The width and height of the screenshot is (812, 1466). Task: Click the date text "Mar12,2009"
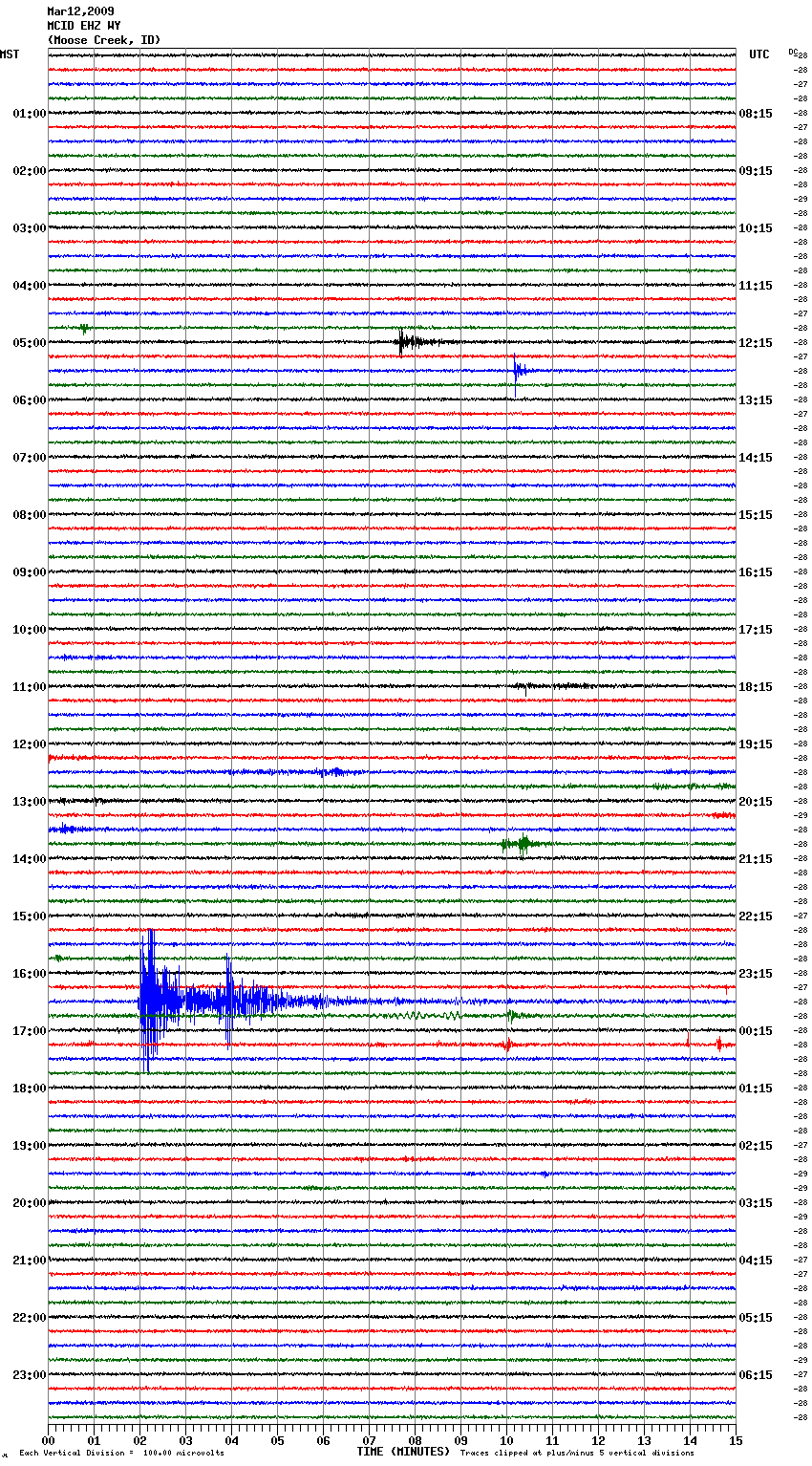80,11
